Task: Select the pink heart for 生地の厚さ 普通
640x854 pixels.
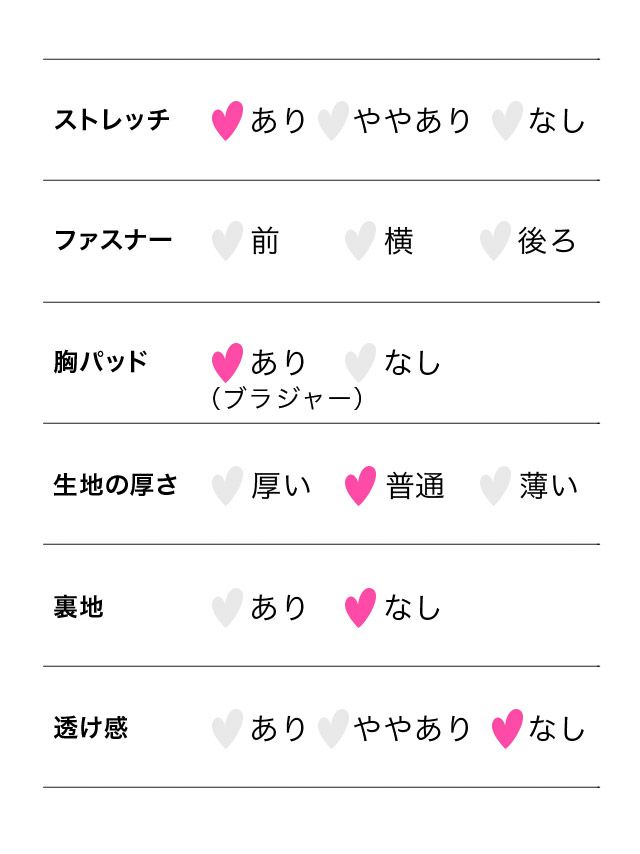Action: click(x=360, y=486)
